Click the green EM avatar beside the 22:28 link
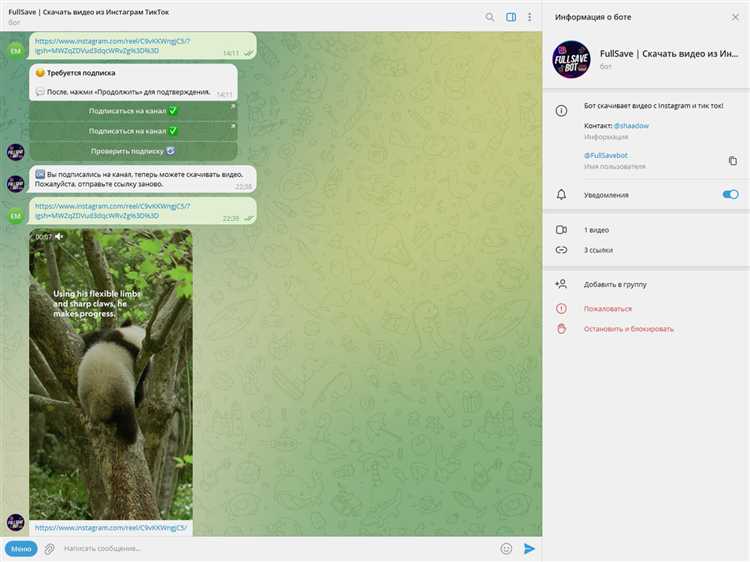 [16, 216]
